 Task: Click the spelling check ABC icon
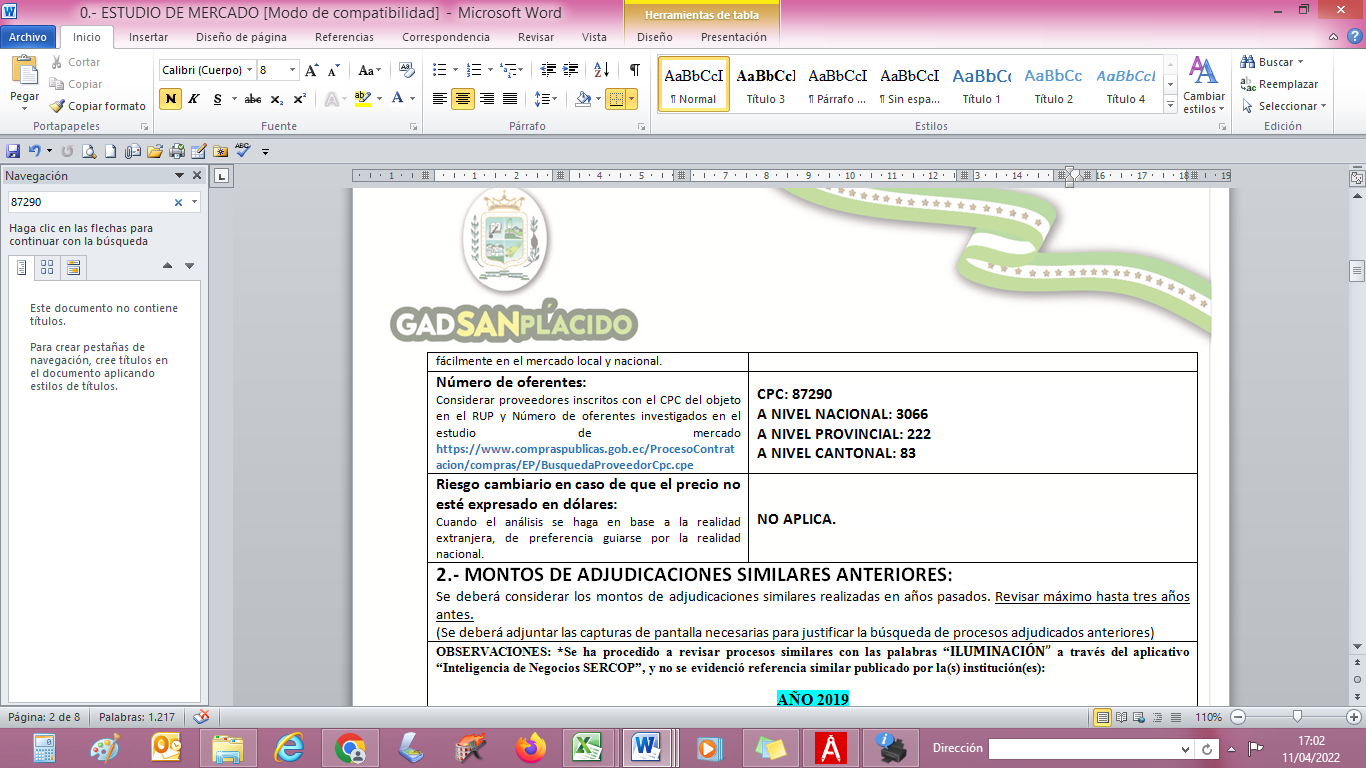pos(242,151)
